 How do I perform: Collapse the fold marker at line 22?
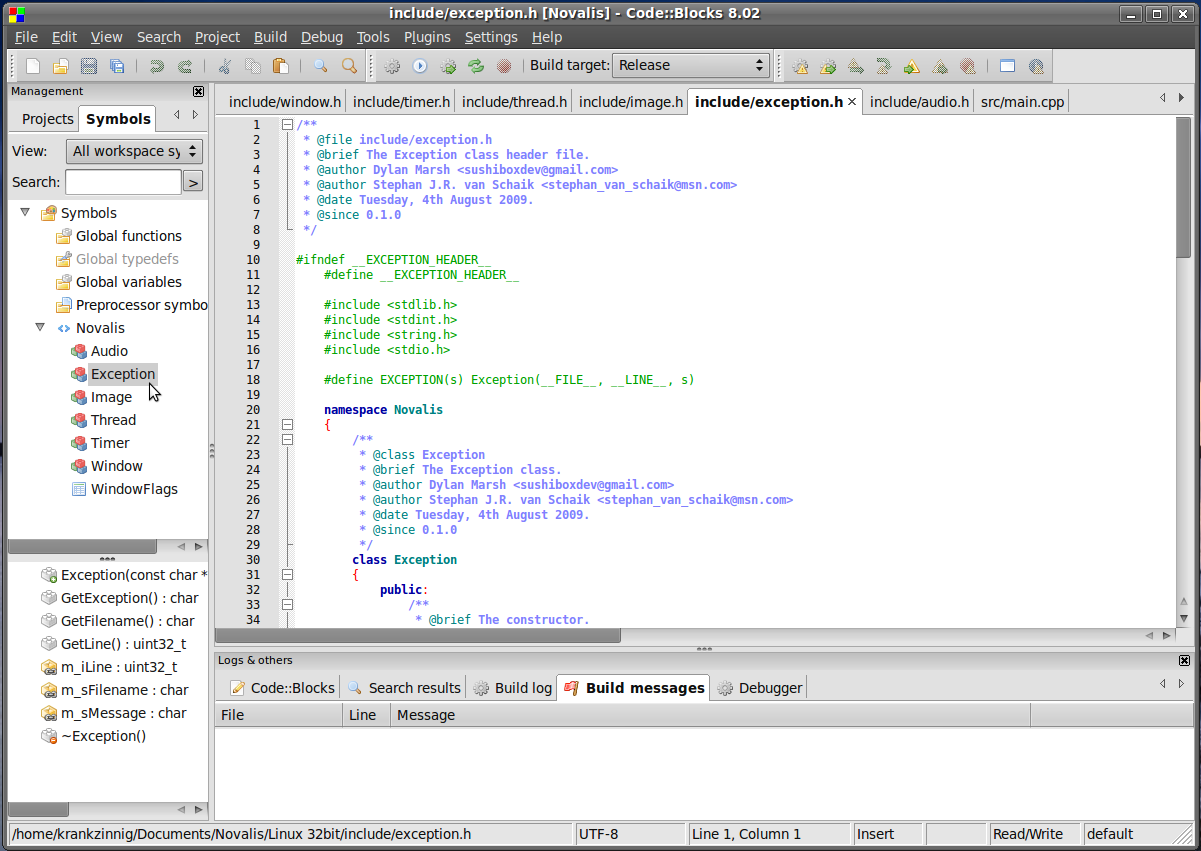pyautogui.click(x=287, y=438)
